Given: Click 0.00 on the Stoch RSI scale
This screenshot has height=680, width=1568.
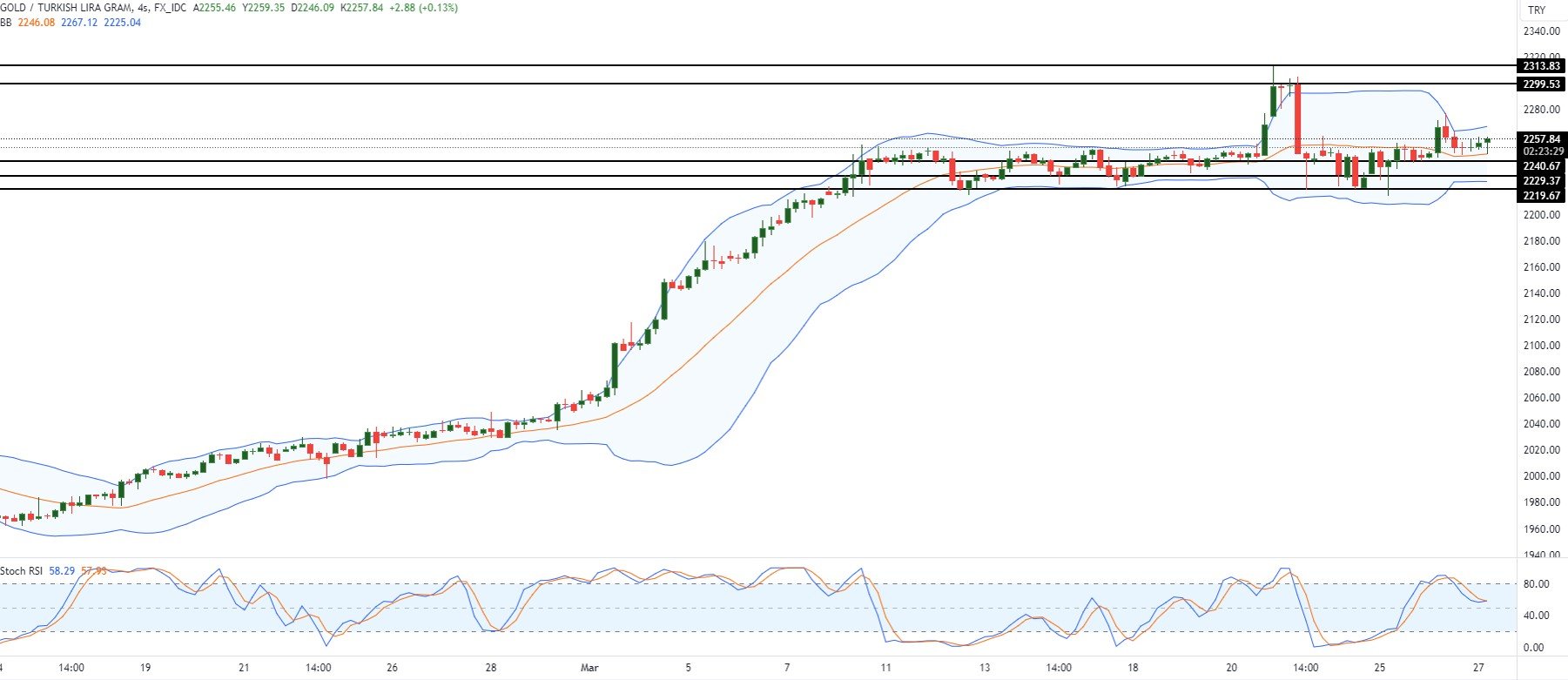Looking at the screenshot, I should click(1534, 648).
